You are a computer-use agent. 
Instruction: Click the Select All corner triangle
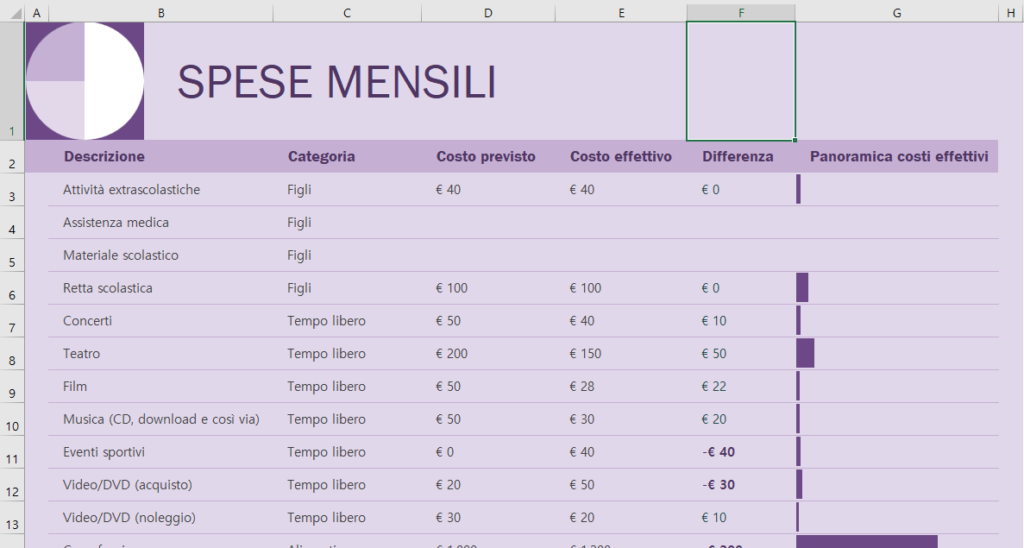14,14
